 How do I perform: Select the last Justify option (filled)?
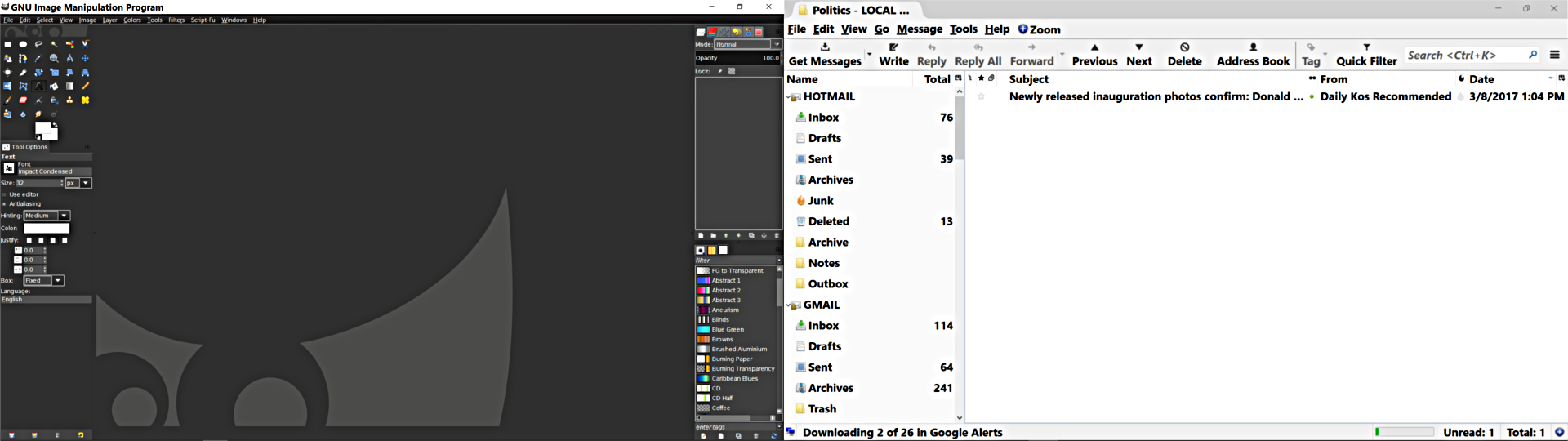pos(65,240)
